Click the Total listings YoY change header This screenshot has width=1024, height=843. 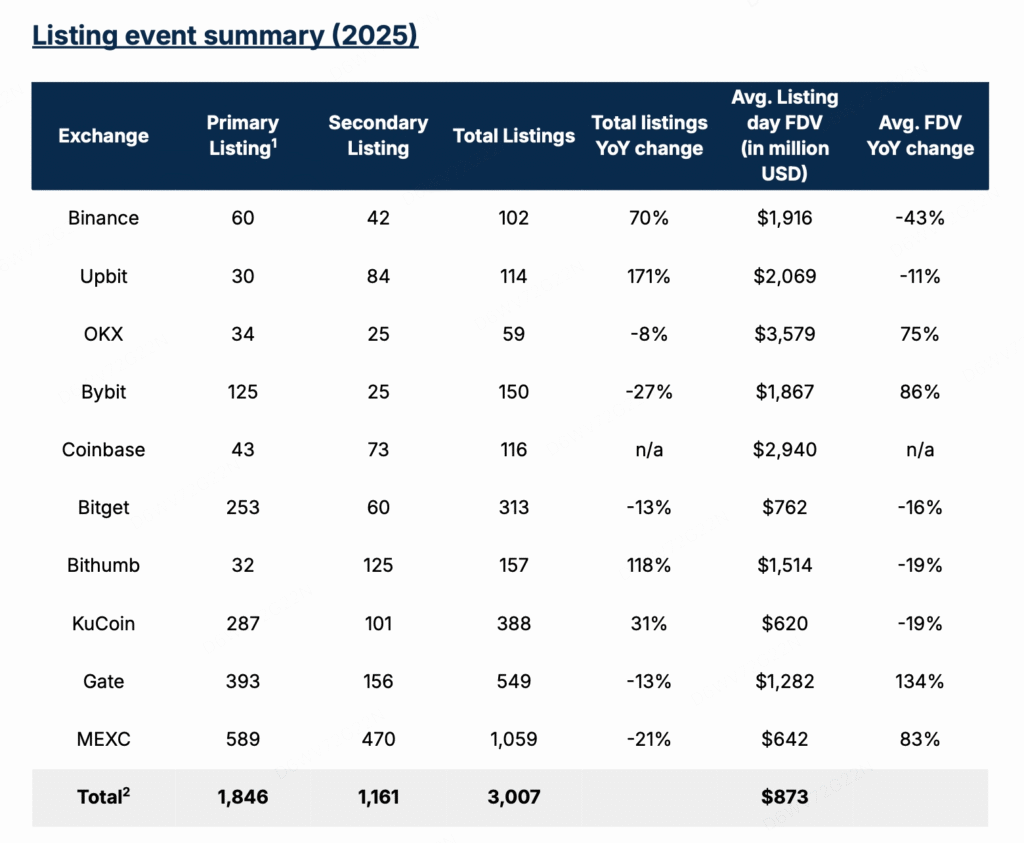point(649,136)
